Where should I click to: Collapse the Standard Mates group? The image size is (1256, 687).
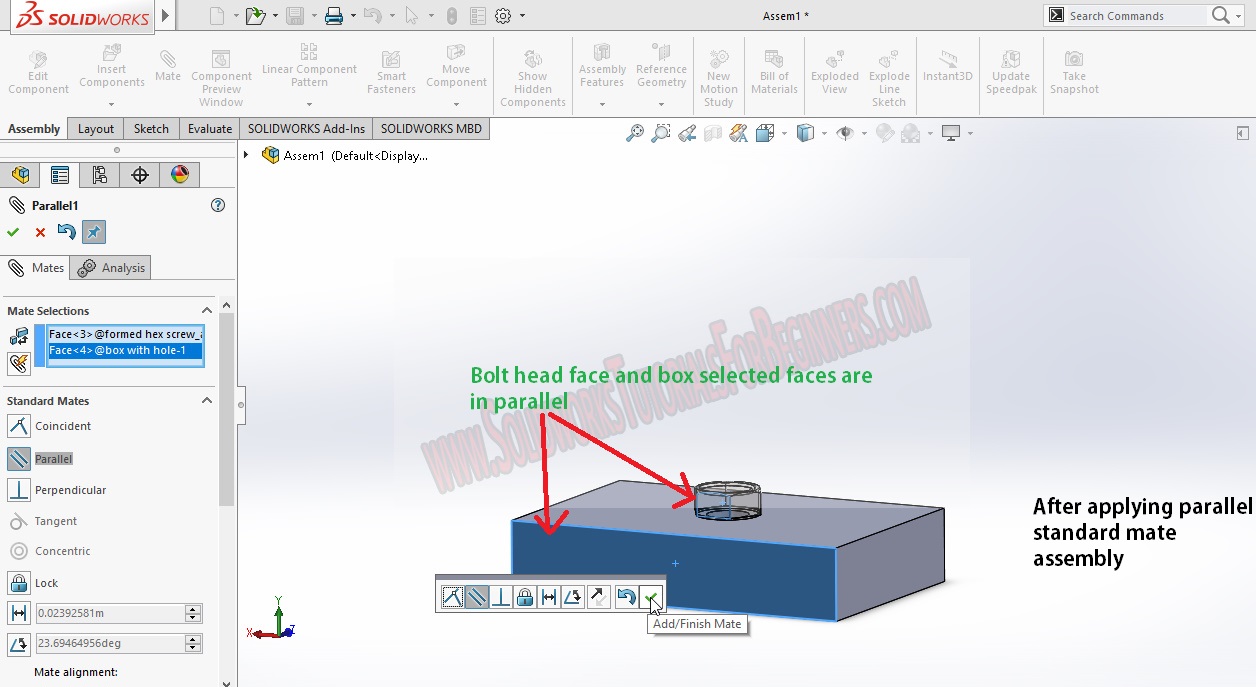pos(207,400)
